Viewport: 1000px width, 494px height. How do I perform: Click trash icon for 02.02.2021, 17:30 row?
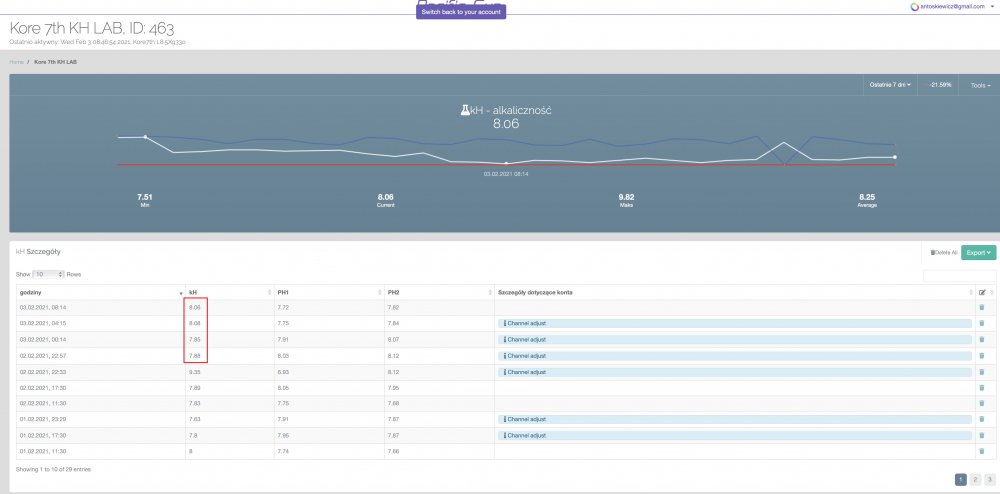pos(981,387)
